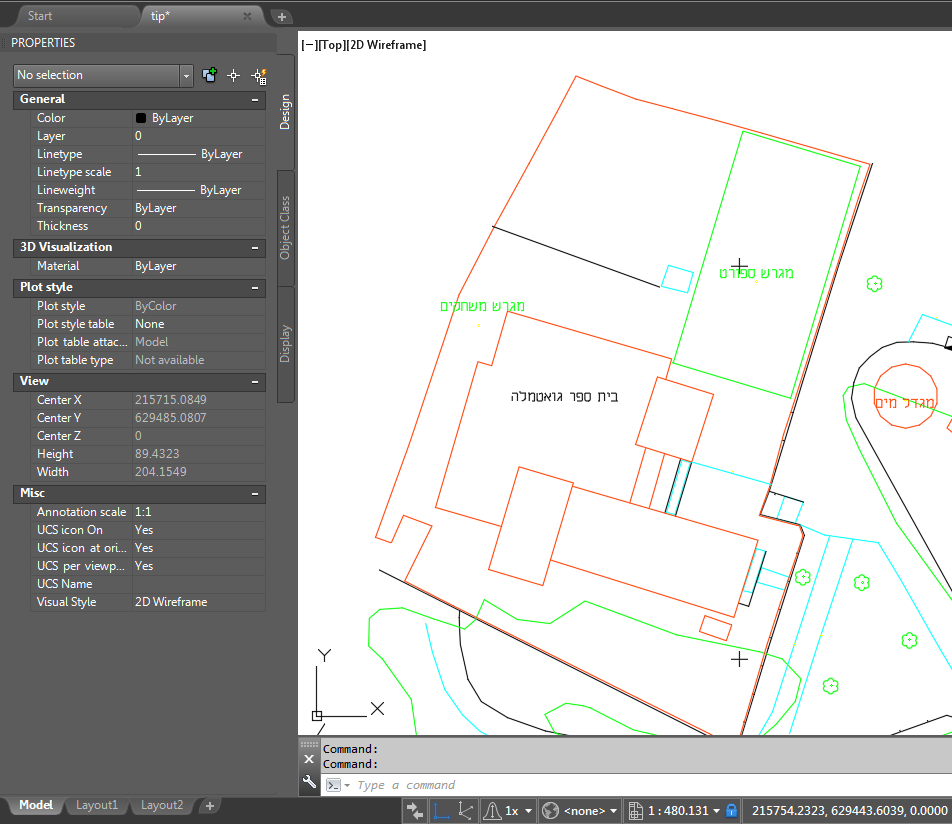Switch to the Object Class side tab

click(x=285, y=228)
